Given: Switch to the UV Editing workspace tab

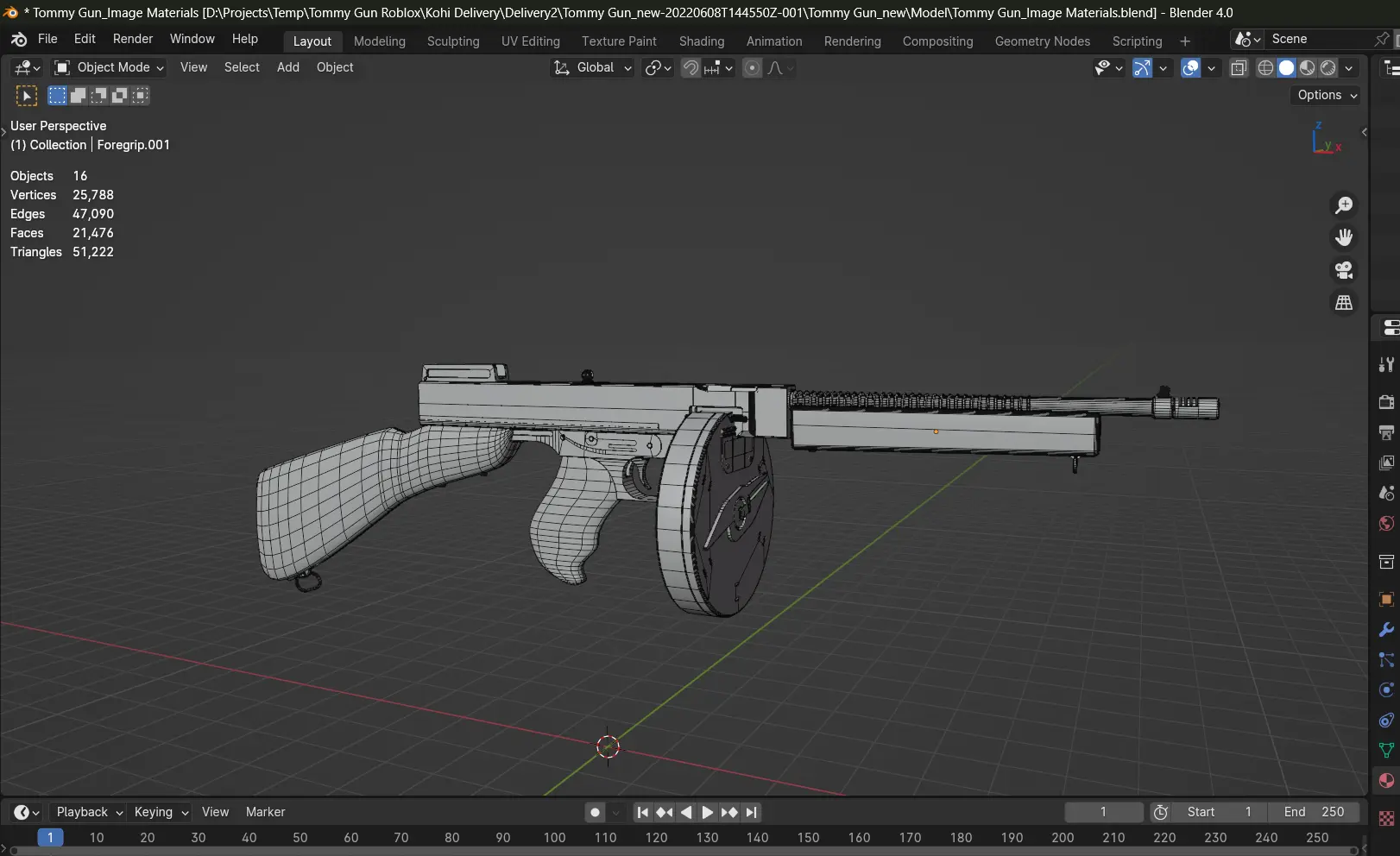Looking at the screenshot, I should (x=530, y=41).
